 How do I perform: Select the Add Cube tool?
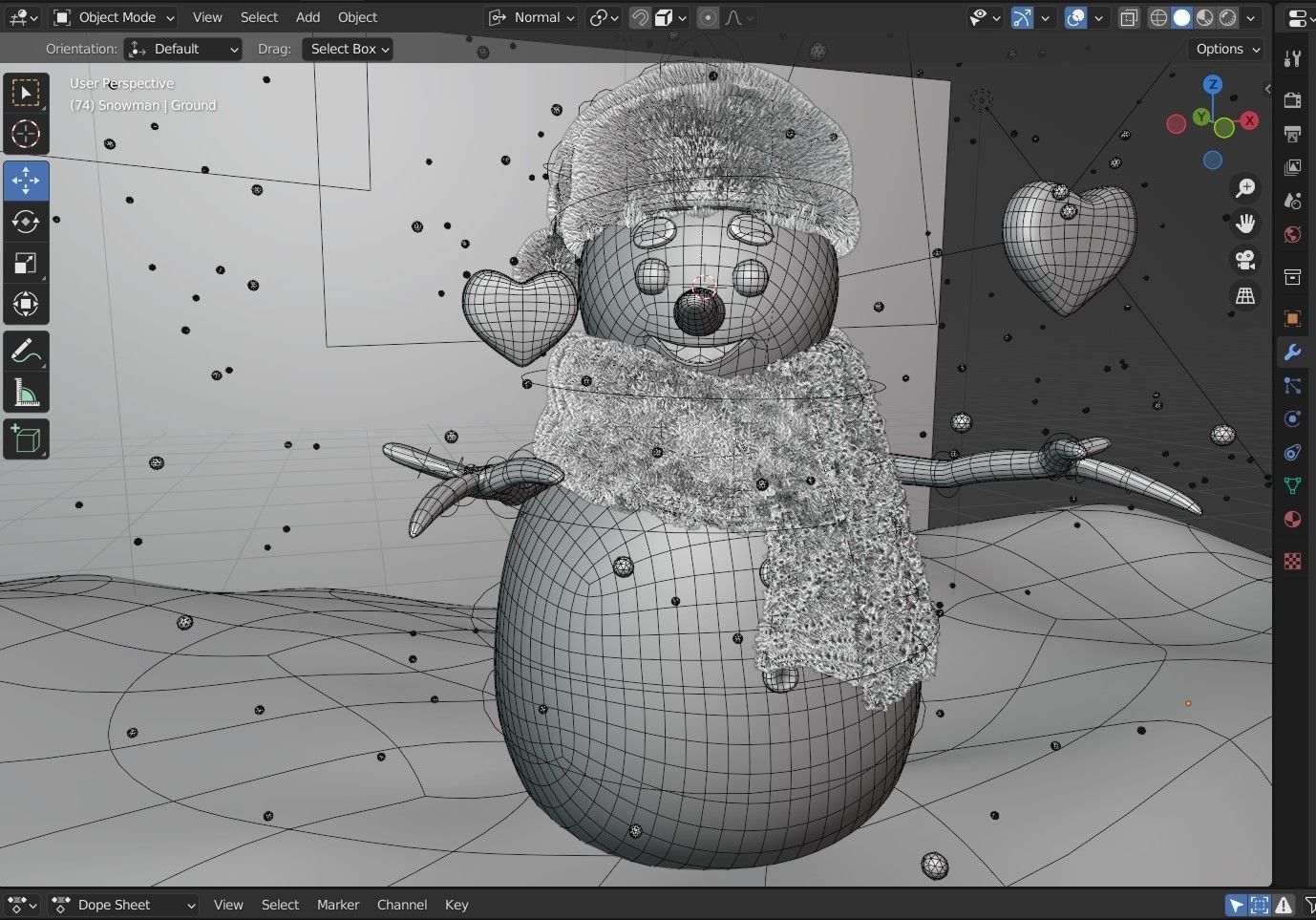pos(26,439)
